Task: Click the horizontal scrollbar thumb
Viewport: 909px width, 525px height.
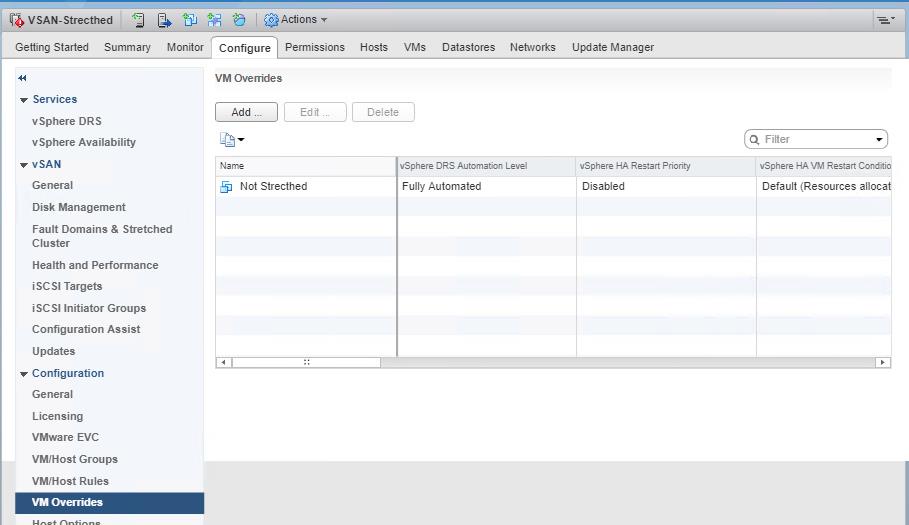Action: coord(306,362)
